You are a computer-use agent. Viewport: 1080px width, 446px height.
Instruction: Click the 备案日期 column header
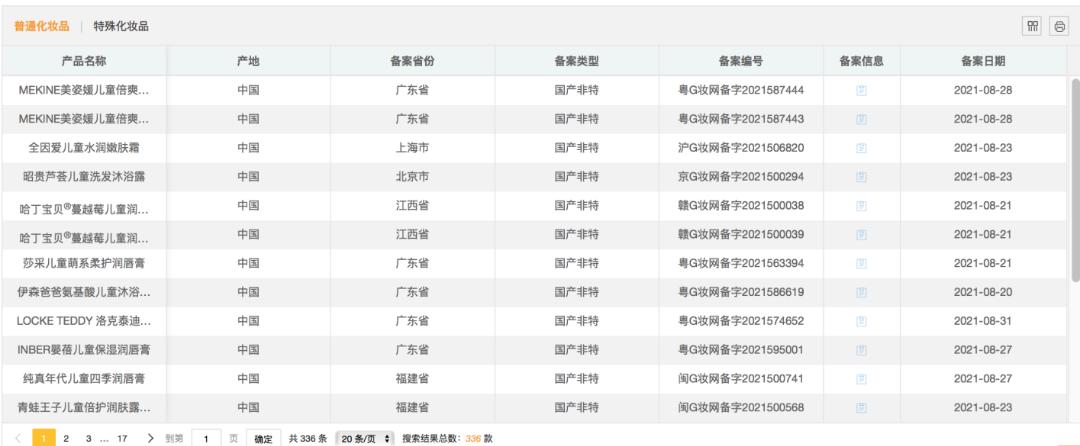click(x=983, y=61)
